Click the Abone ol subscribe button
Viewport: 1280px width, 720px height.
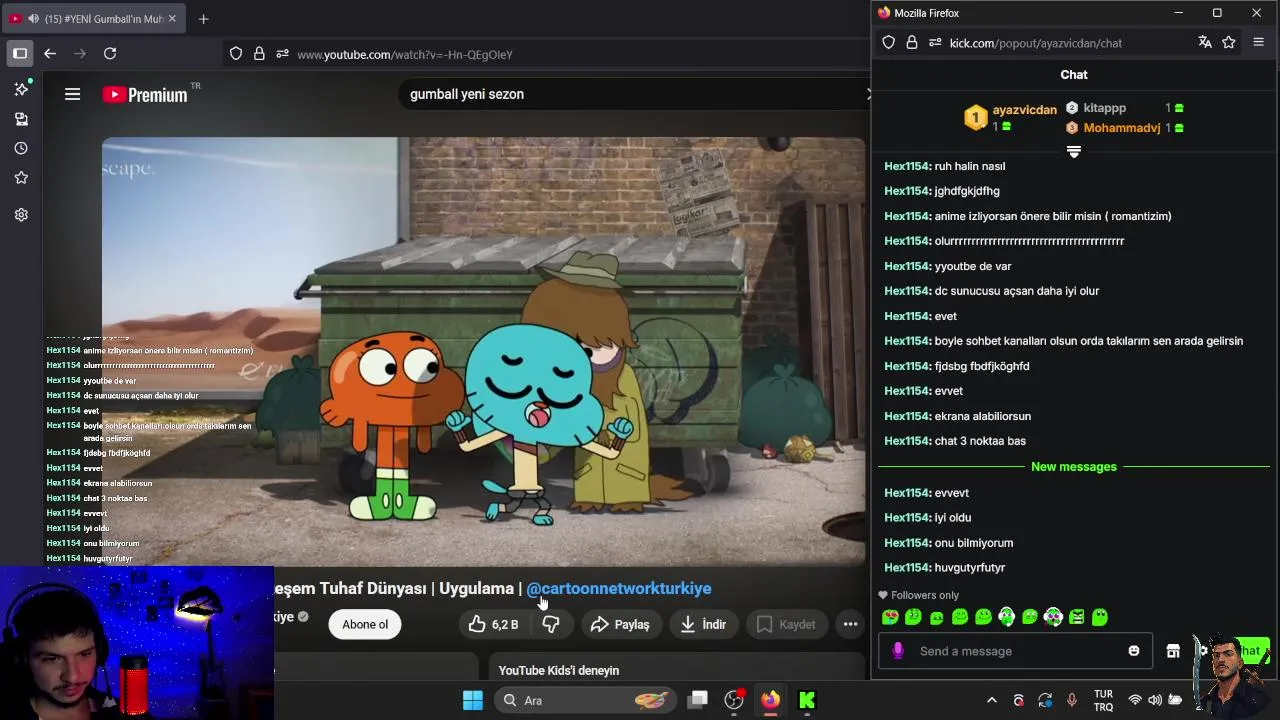(x=365, y=624)
